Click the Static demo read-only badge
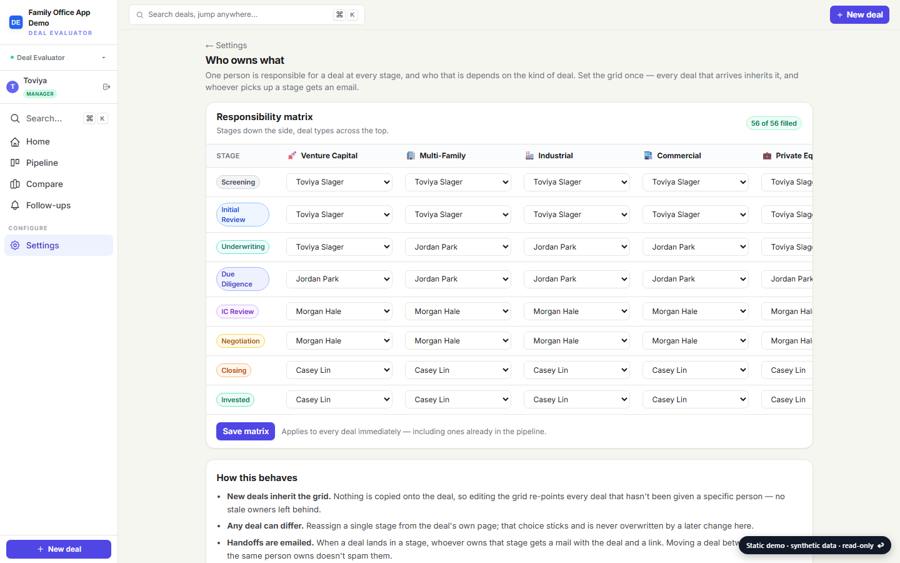Viewport: 900px width, 563px height. pyautogui.click(x=815, y=545)
